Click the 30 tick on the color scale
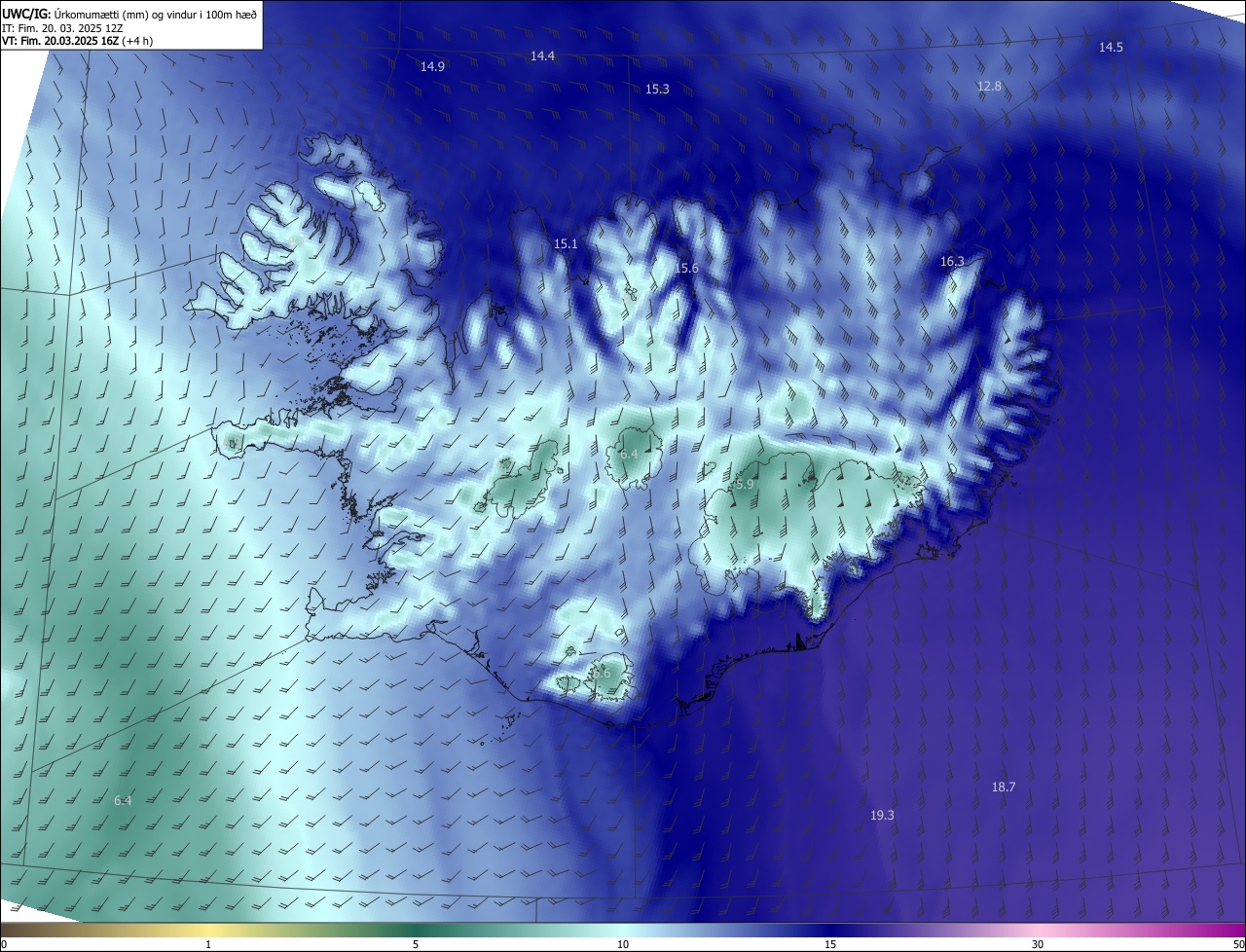1246x952 pixels. pyautogui.click(x=1038, y=945)
